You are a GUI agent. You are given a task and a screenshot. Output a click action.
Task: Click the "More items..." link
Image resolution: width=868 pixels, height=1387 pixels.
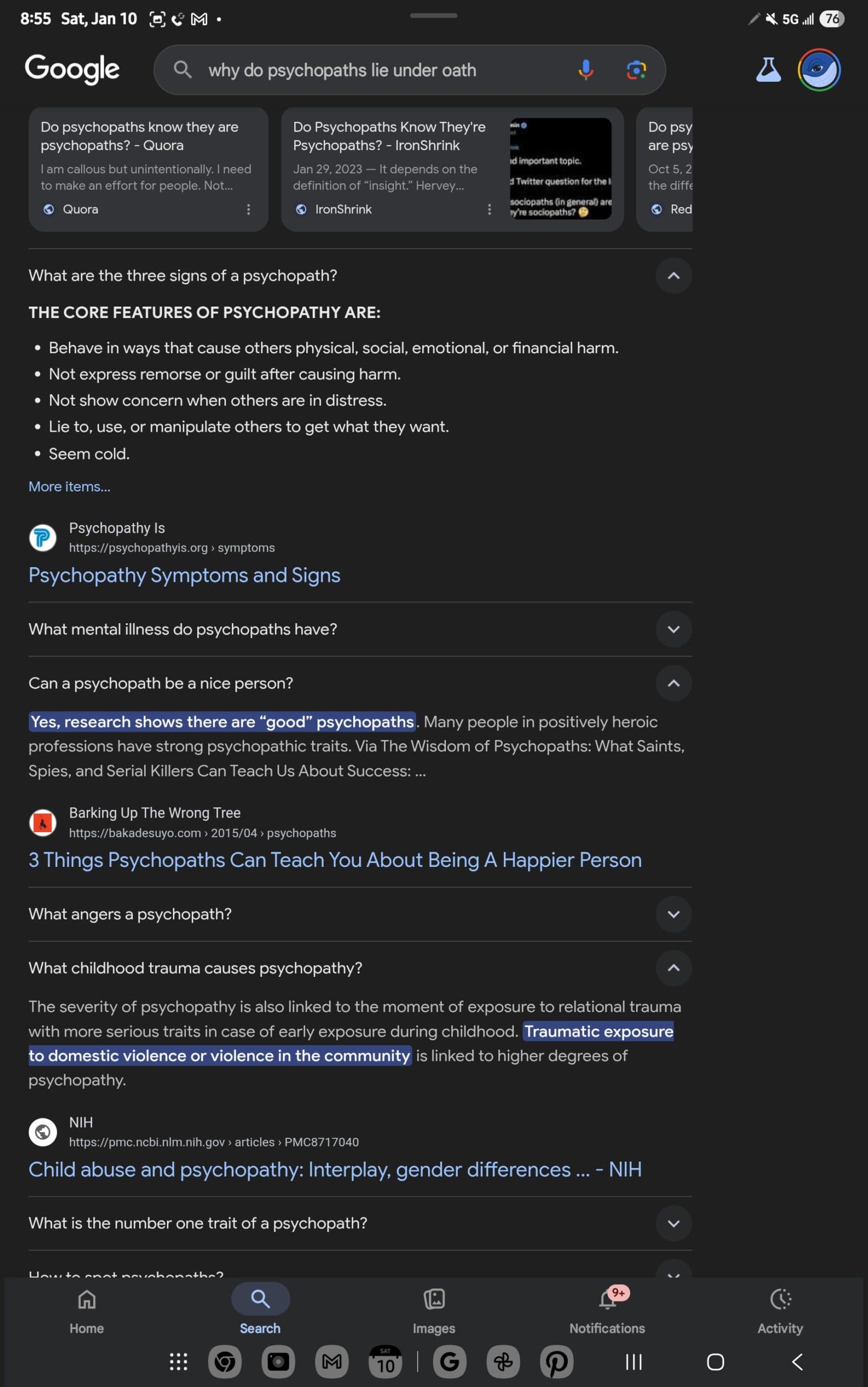coord(69,486)
